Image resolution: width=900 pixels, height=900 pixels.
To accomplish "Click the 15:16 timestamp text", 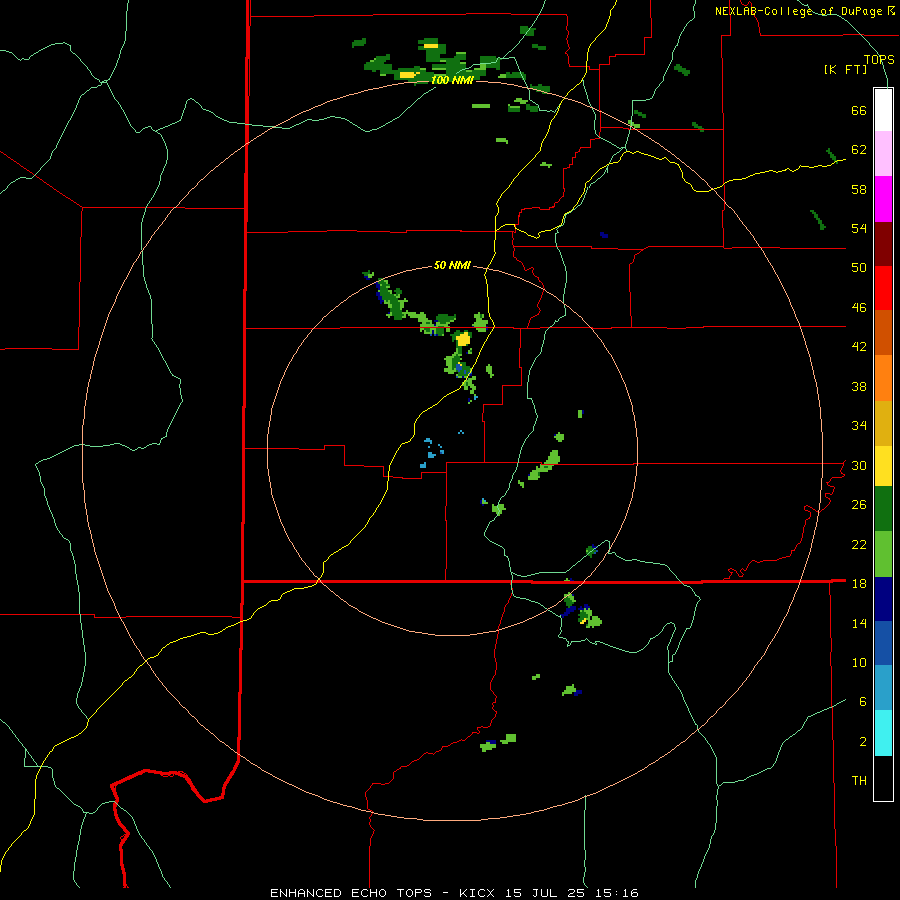I will (x=618, y=893).
